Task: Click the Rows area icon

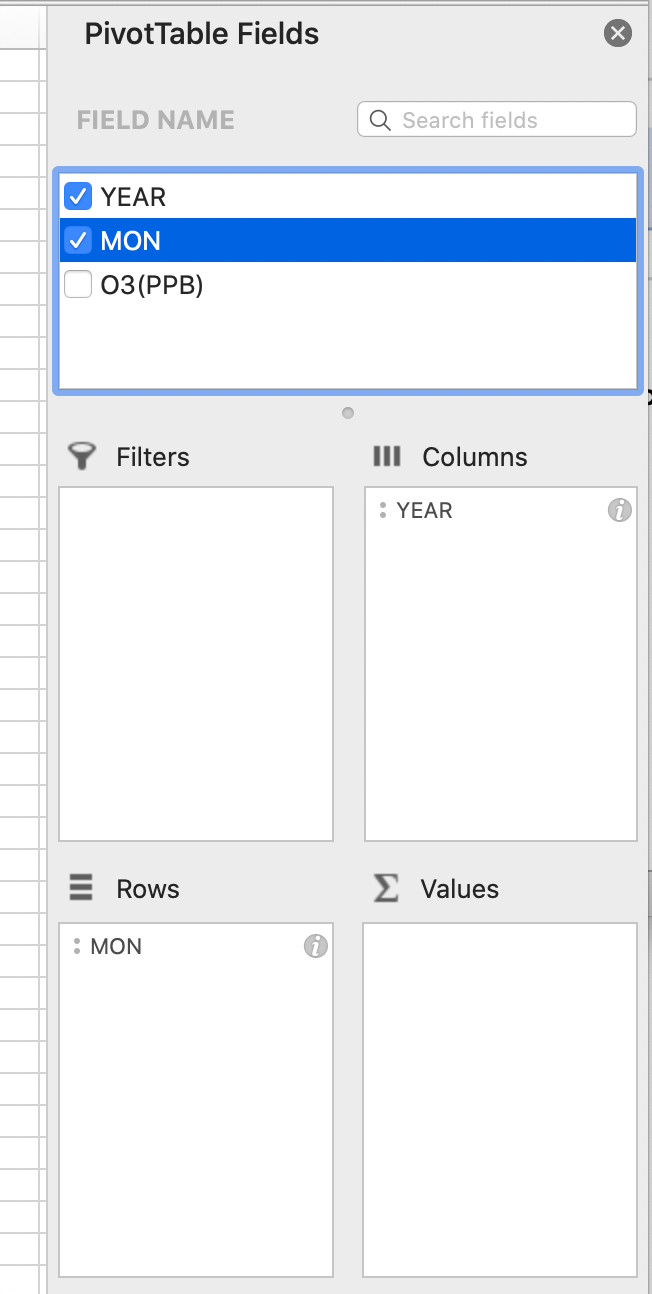Action: coord(81,888)
